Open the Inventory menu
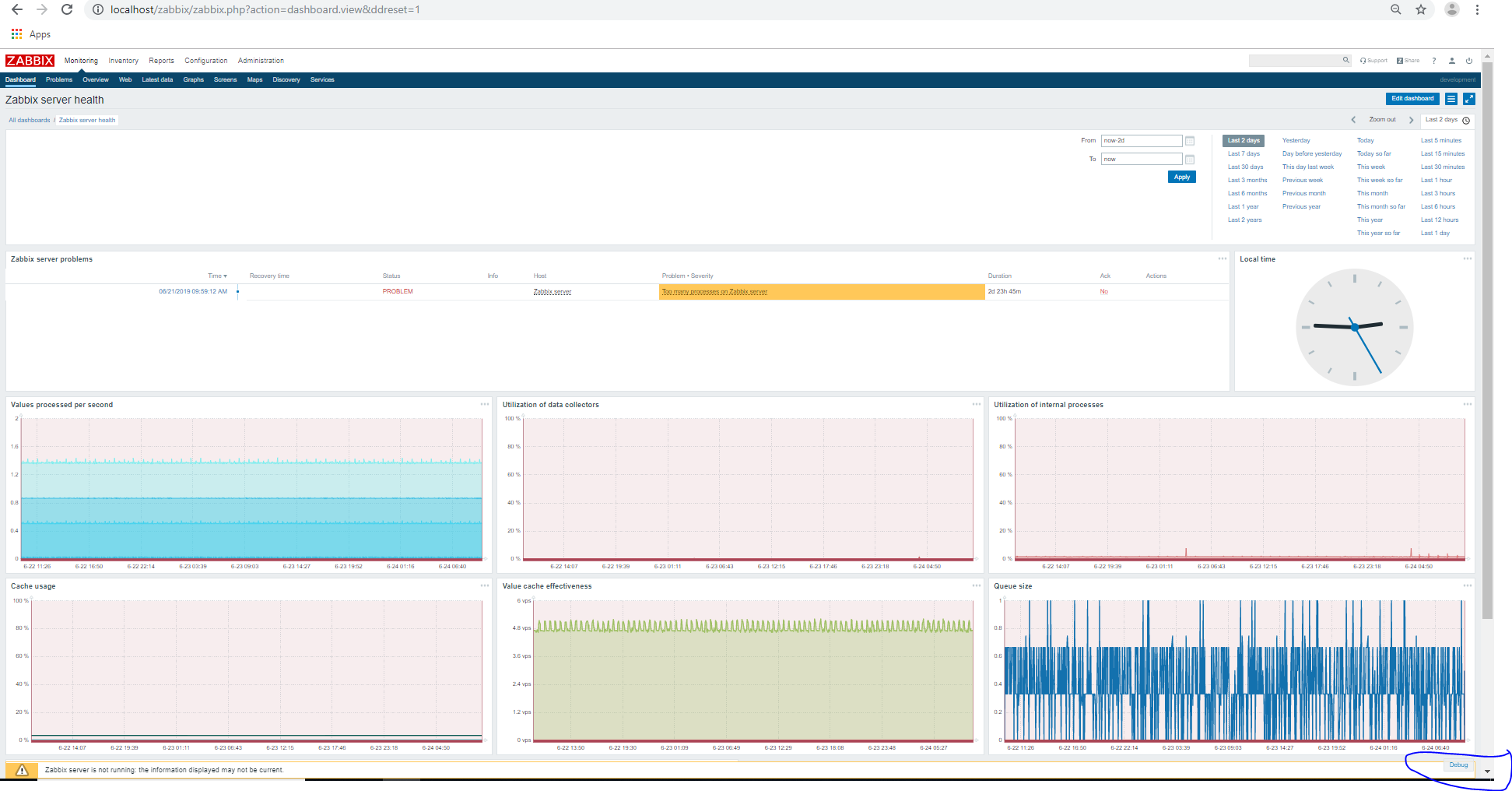This screenshot has width=1512, height=791. point(123,61)
